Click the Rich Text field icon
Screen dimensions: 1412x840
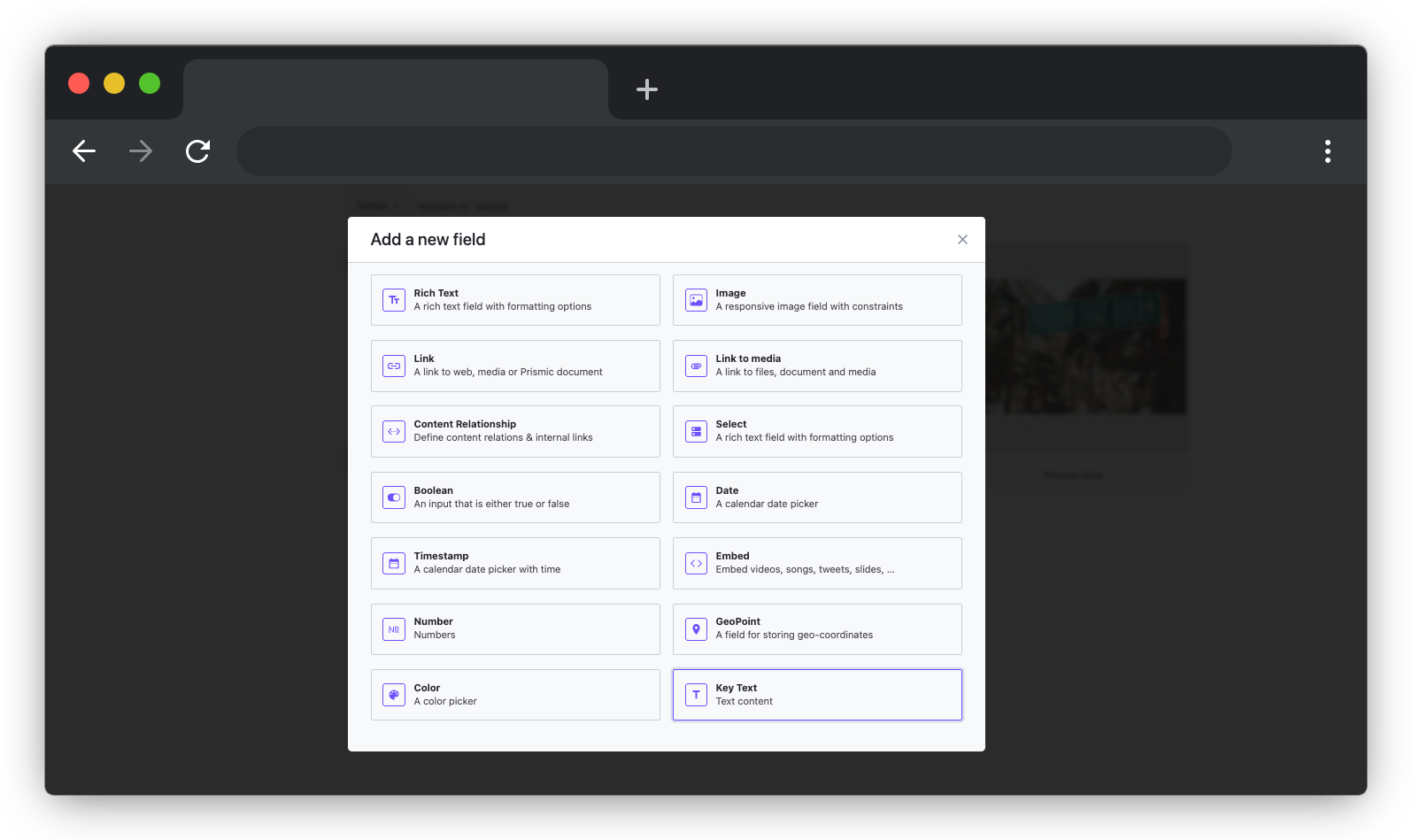click(x=394, y=300)
